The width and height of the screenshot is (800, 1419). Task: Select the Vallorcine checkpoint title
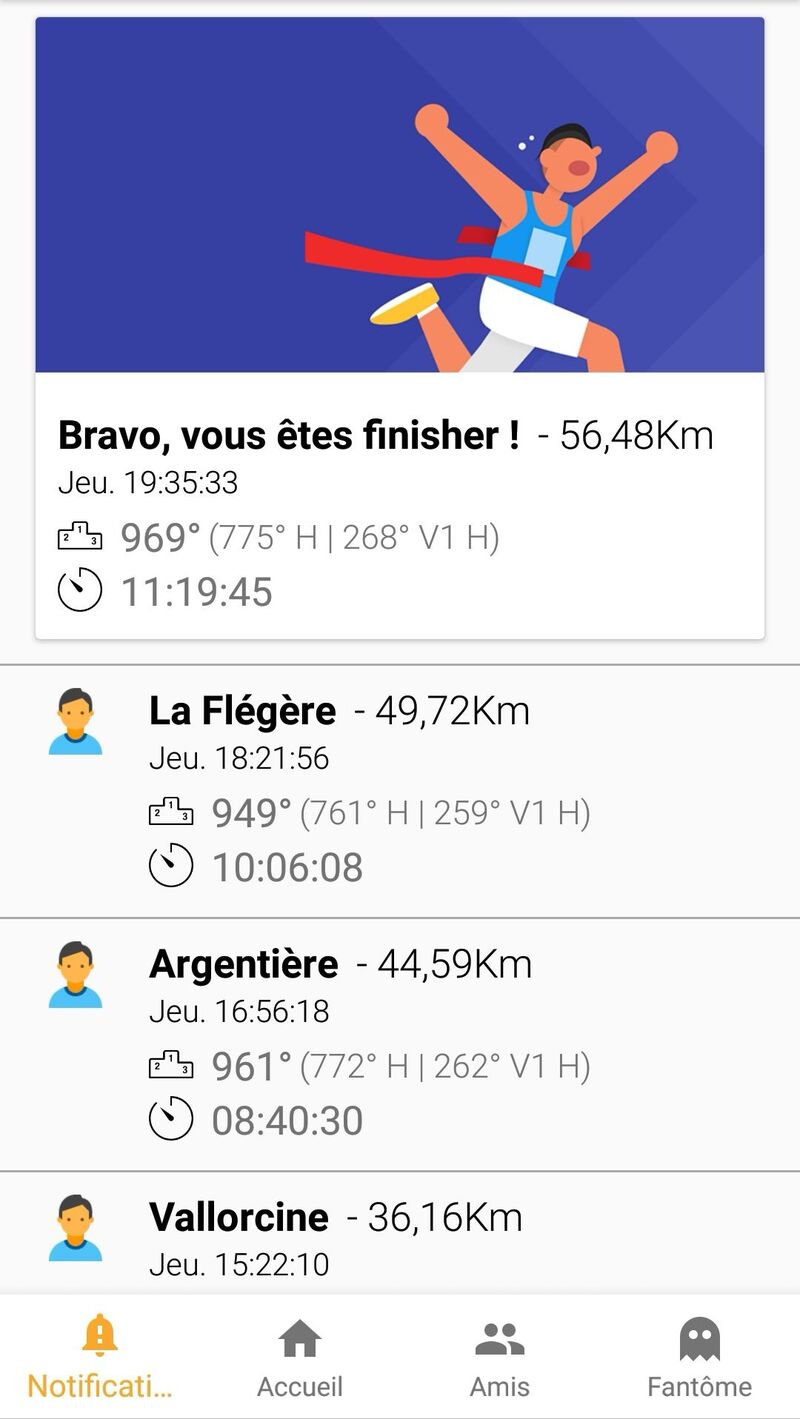coord(238,1217)
